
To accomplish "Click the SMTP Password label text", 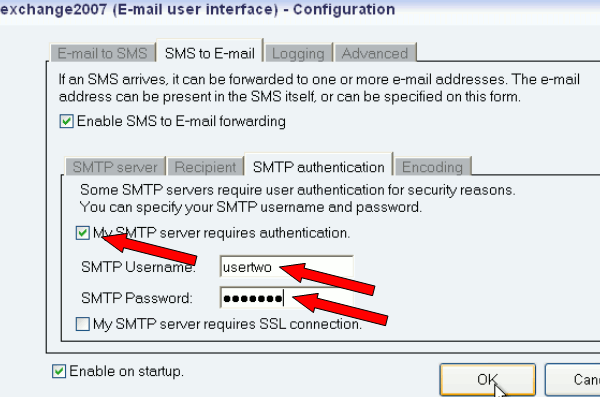I will (x=137, y=298).
